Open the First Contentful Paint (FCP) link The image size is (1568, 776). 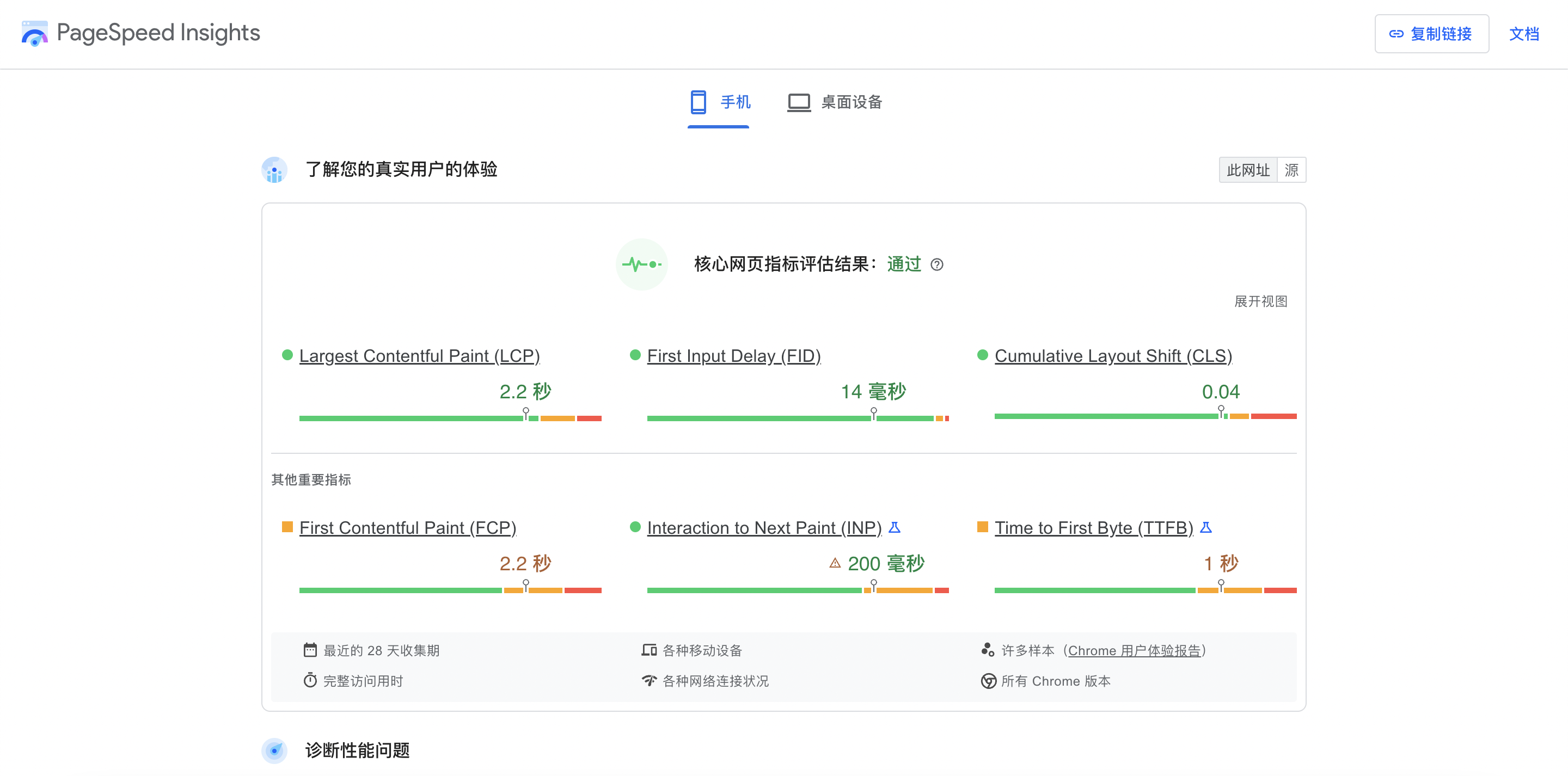407,528
